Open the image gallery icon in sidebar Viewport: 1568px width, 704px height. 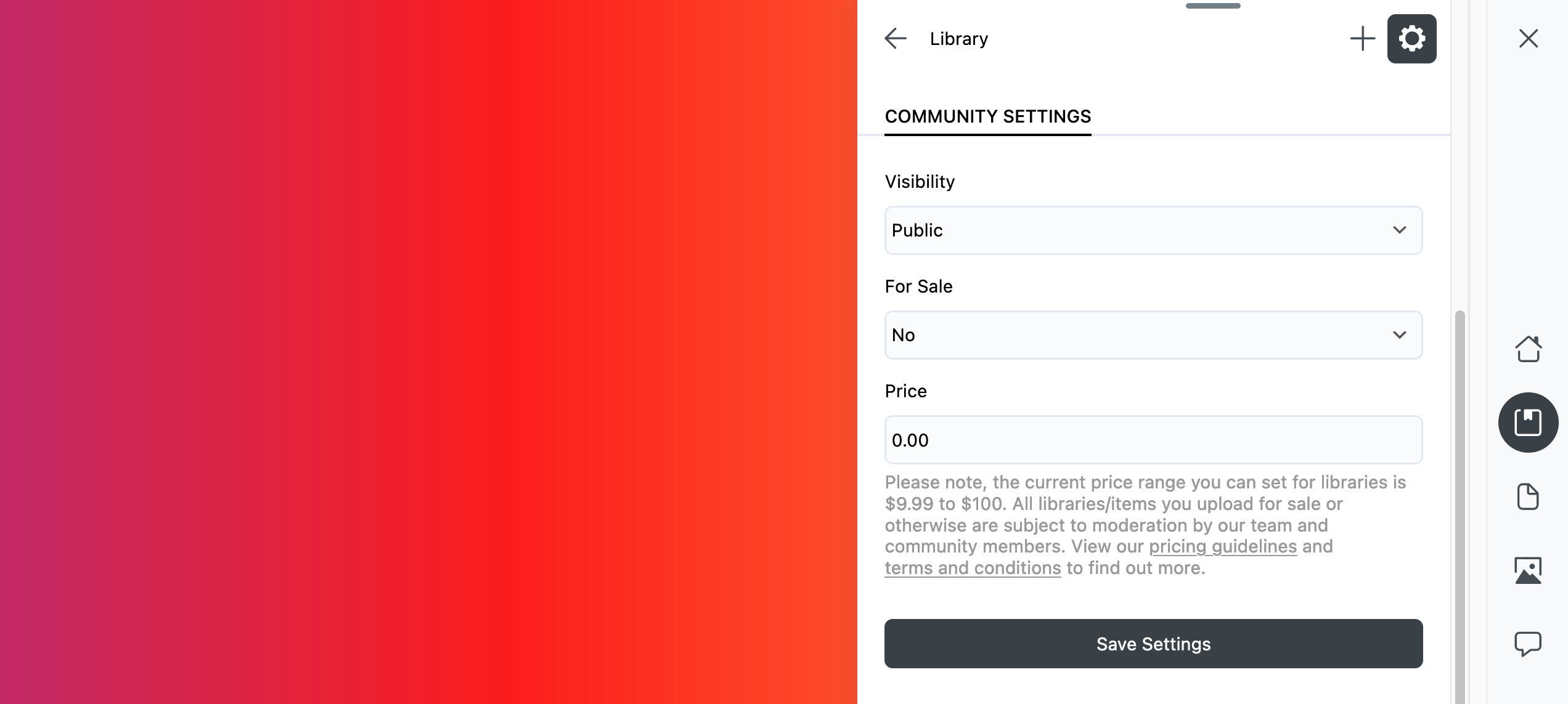[1529, 570]
